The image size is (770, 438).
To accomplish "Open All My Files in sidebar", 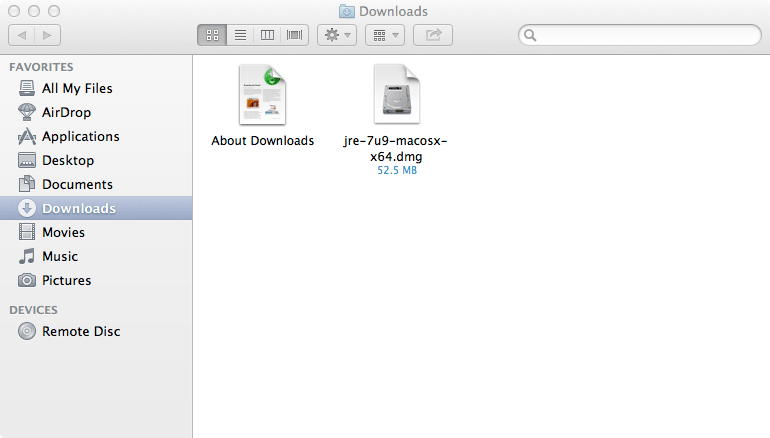I will pyautogui.click(x=76, y=88).
